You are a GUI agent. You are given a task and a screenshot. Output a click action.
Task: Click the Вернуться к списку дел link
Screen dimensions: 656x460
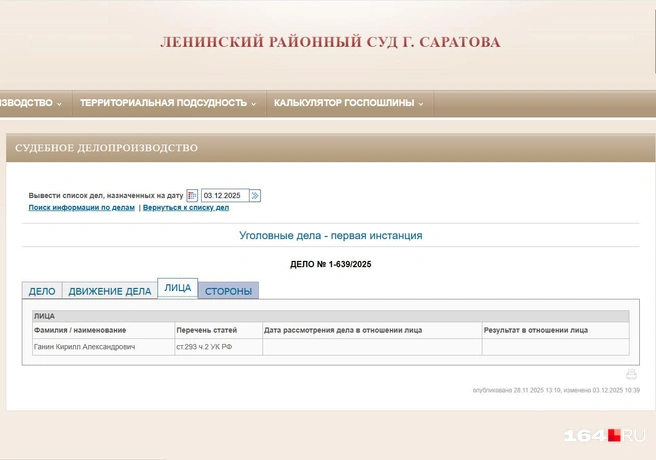186,207
